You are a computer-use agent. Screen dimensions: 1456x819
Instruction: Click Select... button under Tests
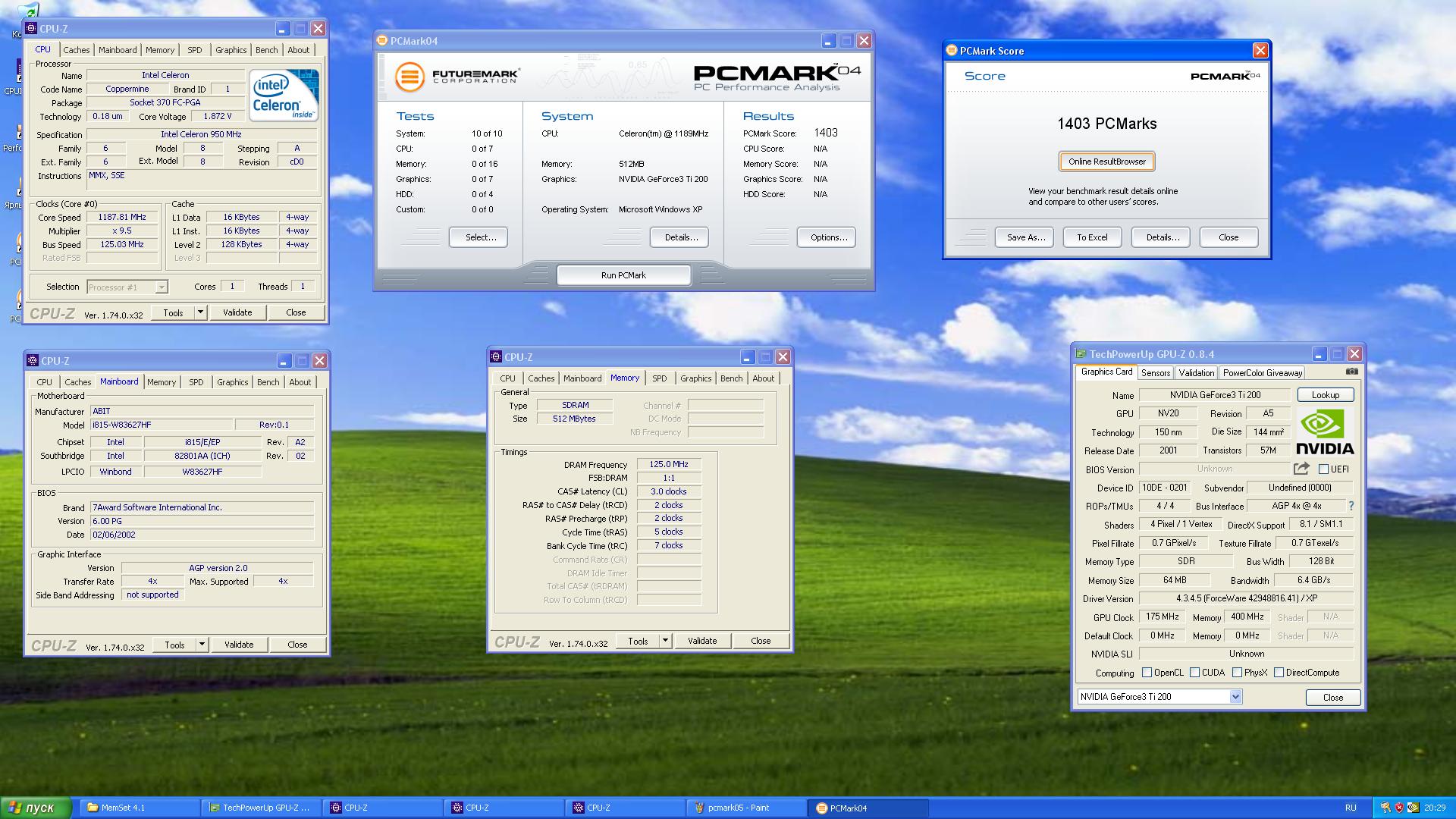click(479, 237)
